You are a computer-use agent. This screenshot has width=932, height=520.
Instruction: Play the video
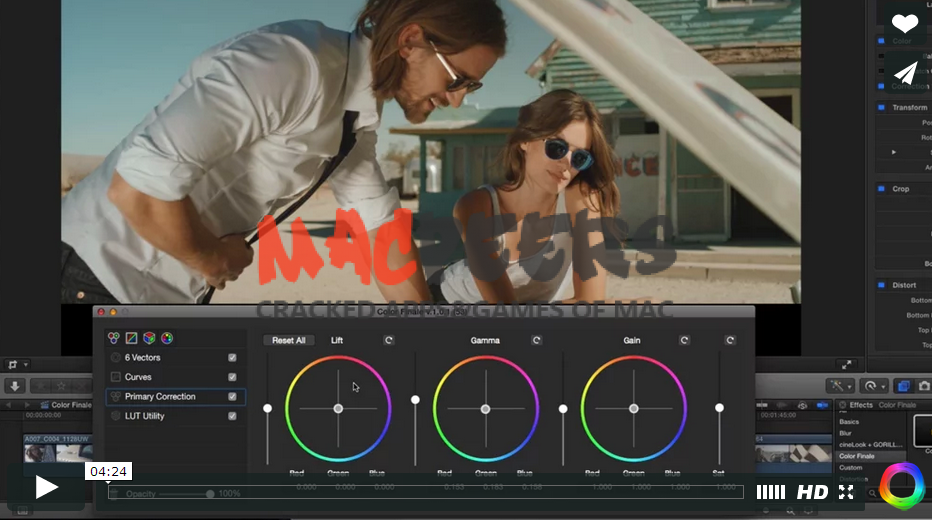pos(46,487)
